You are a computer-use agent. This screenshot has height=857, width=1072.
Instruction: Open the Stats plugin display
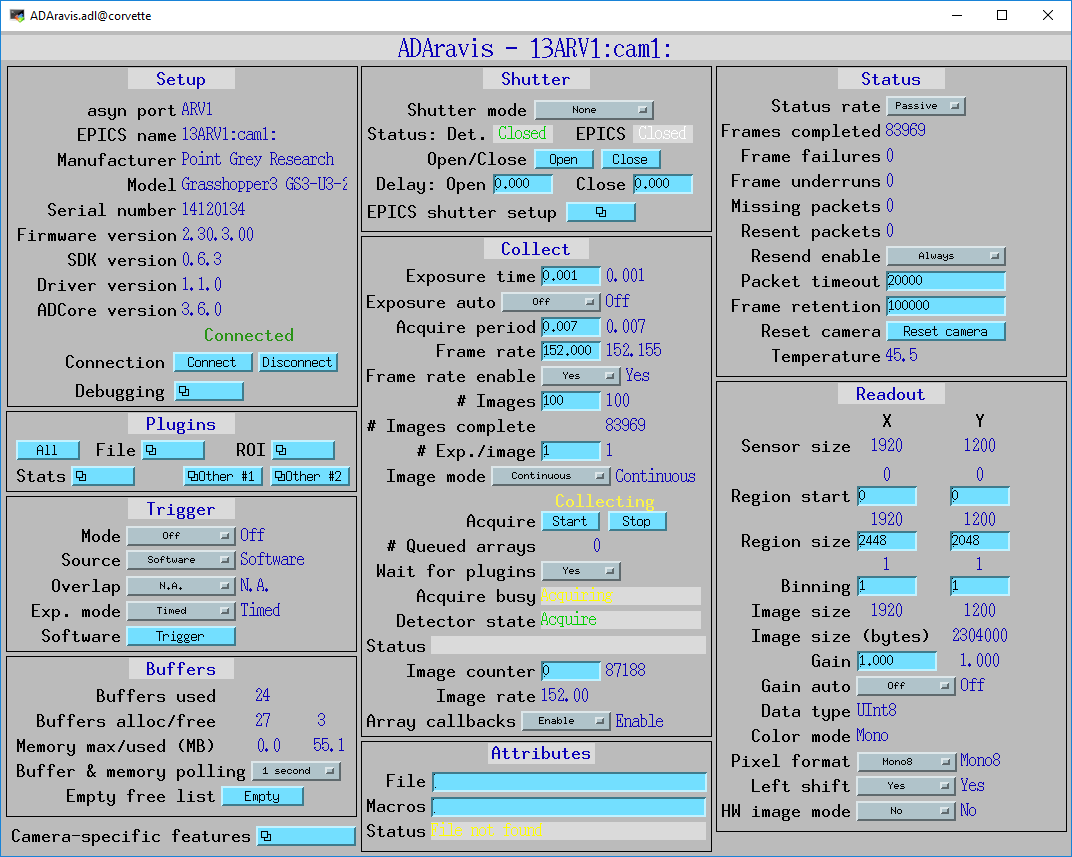coord(103,476)
